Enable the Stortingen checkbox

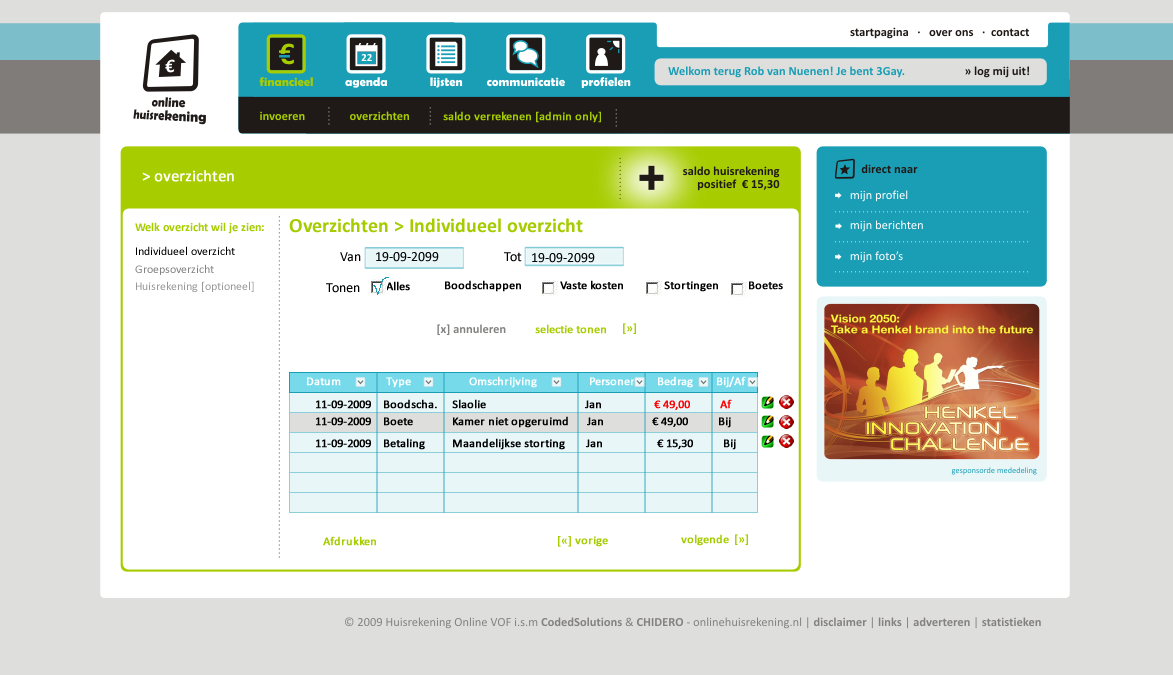click(x=652, y=288)
